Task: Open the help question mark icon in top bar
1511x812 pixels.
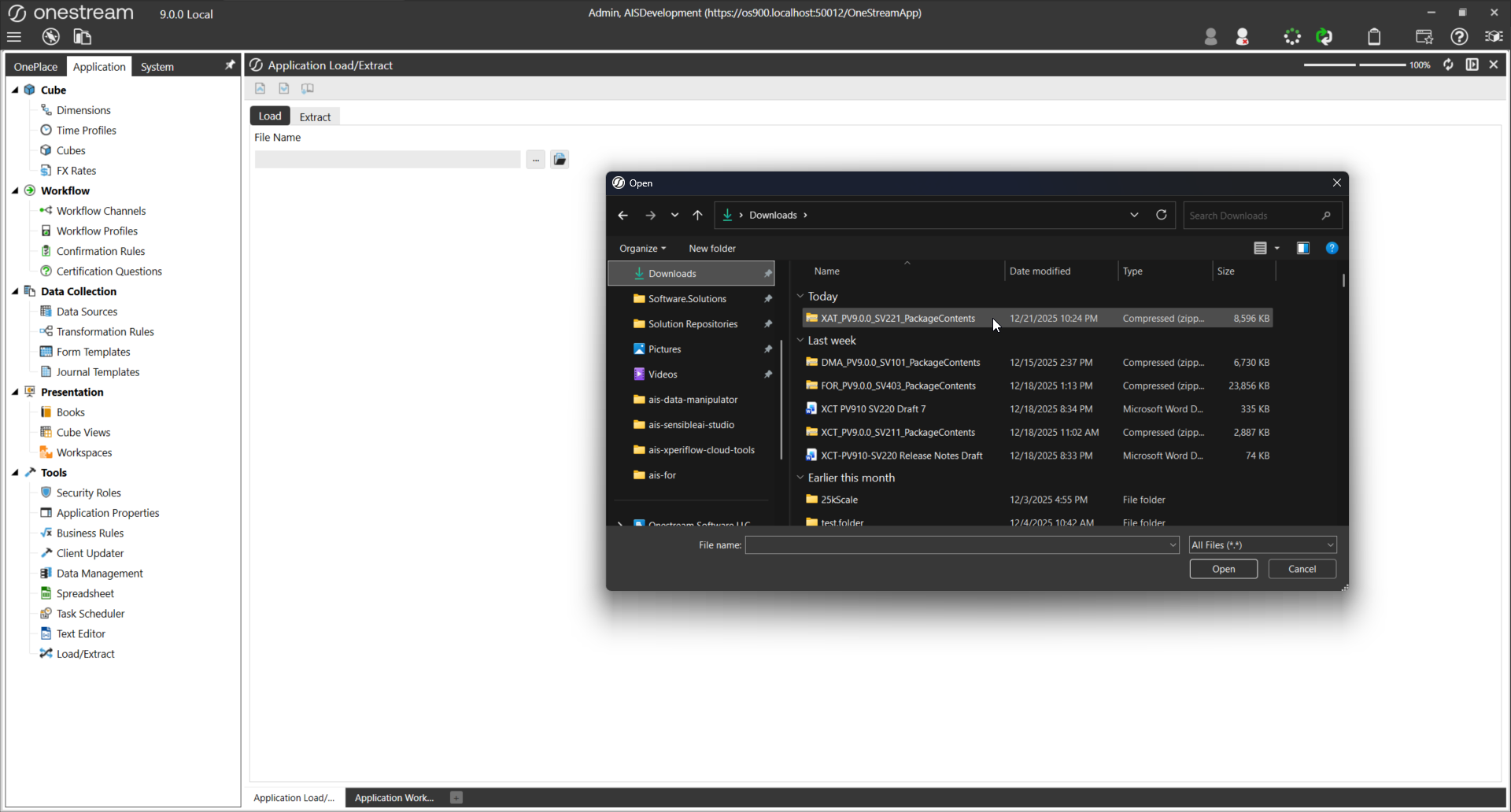Action: [x=1459, y=37]
